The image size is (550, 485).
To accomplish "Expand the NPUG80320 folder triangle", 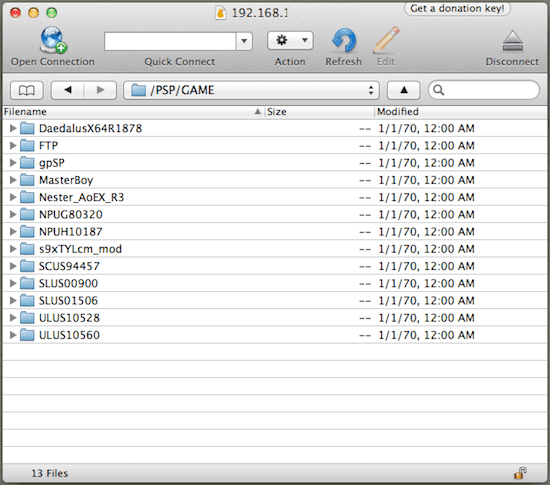I will tap(13, 214).
